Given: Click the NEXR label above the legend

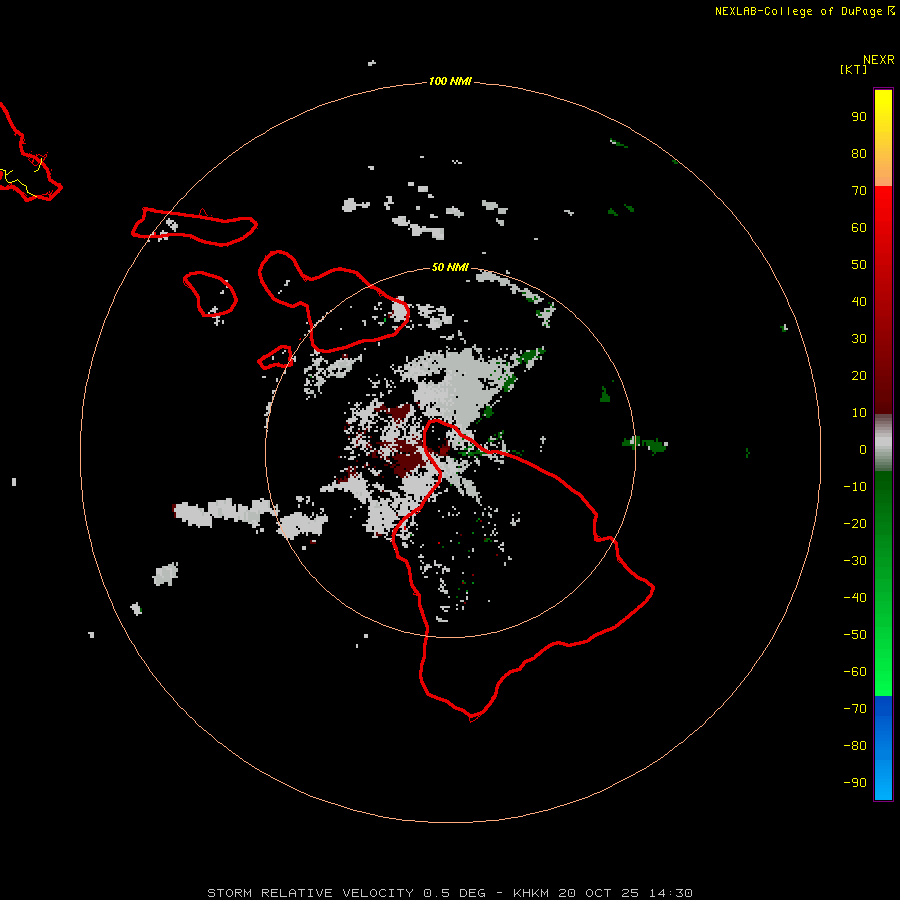Looking at the screenshot, I should point(879,60).
